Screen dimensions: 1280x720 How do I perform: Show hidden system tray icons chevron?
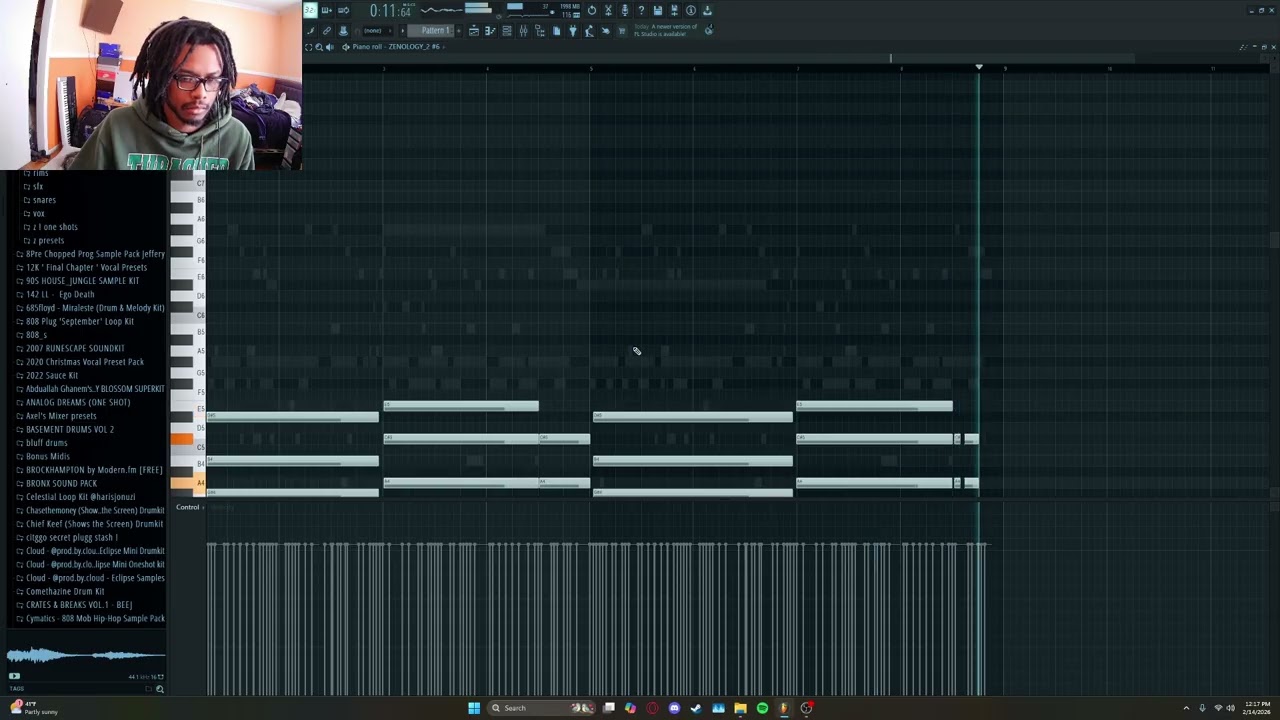pos(1186,708)
